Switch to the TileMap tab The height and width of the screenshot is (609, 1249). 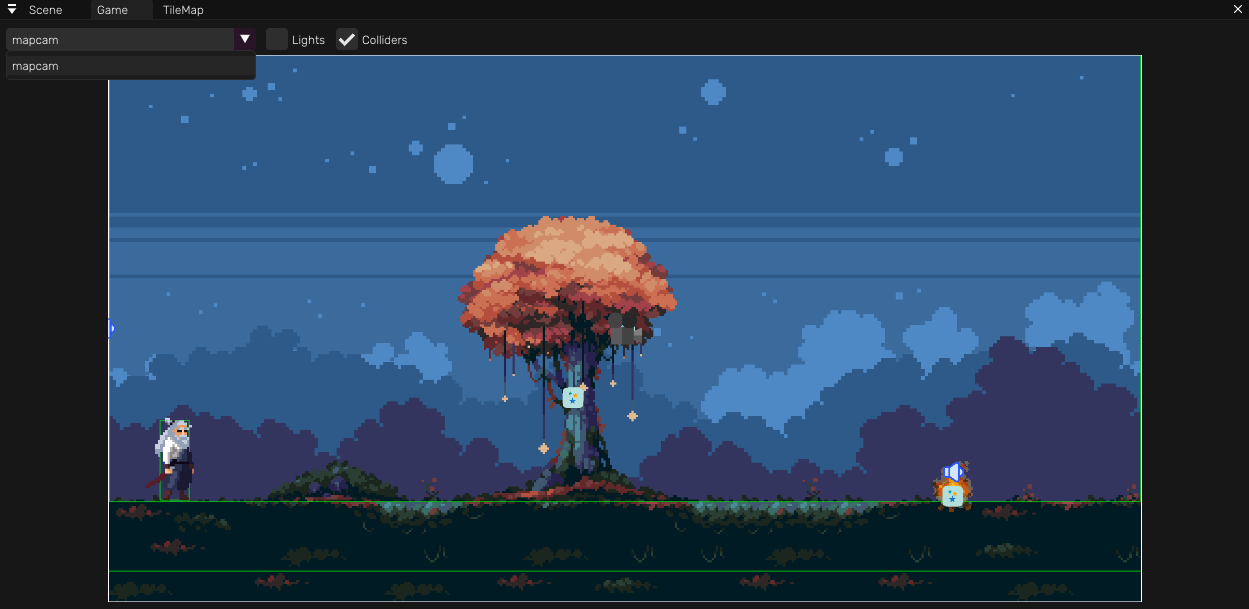pos(183,10)
